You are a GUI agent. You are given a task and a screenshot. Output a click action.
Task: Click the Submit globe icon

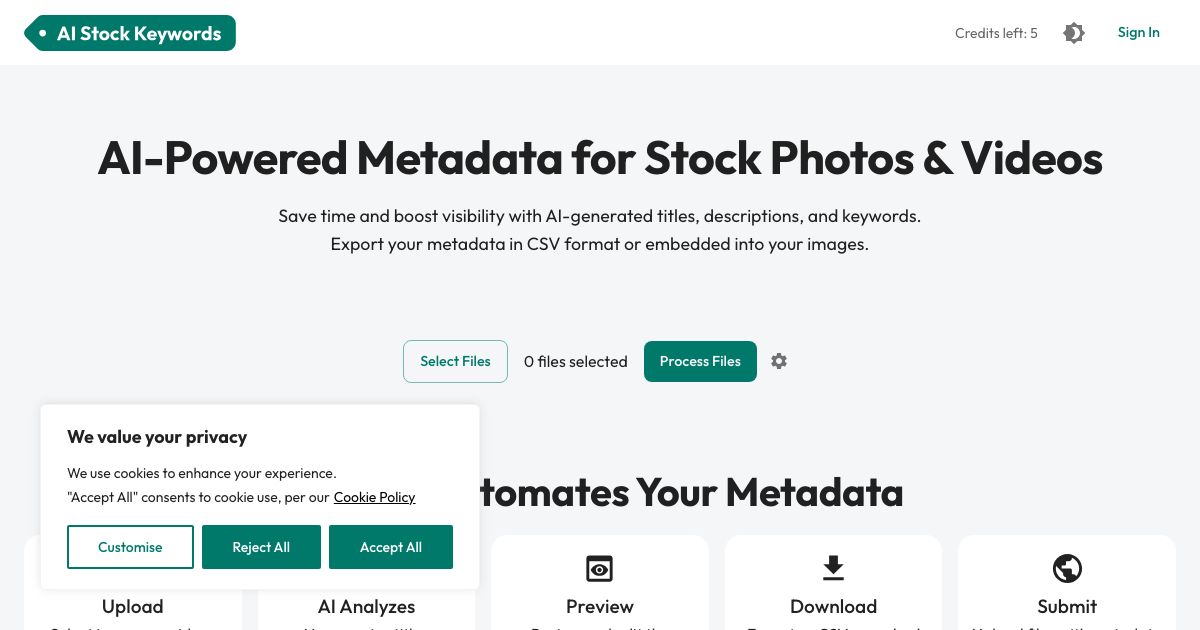point(1067,568)
